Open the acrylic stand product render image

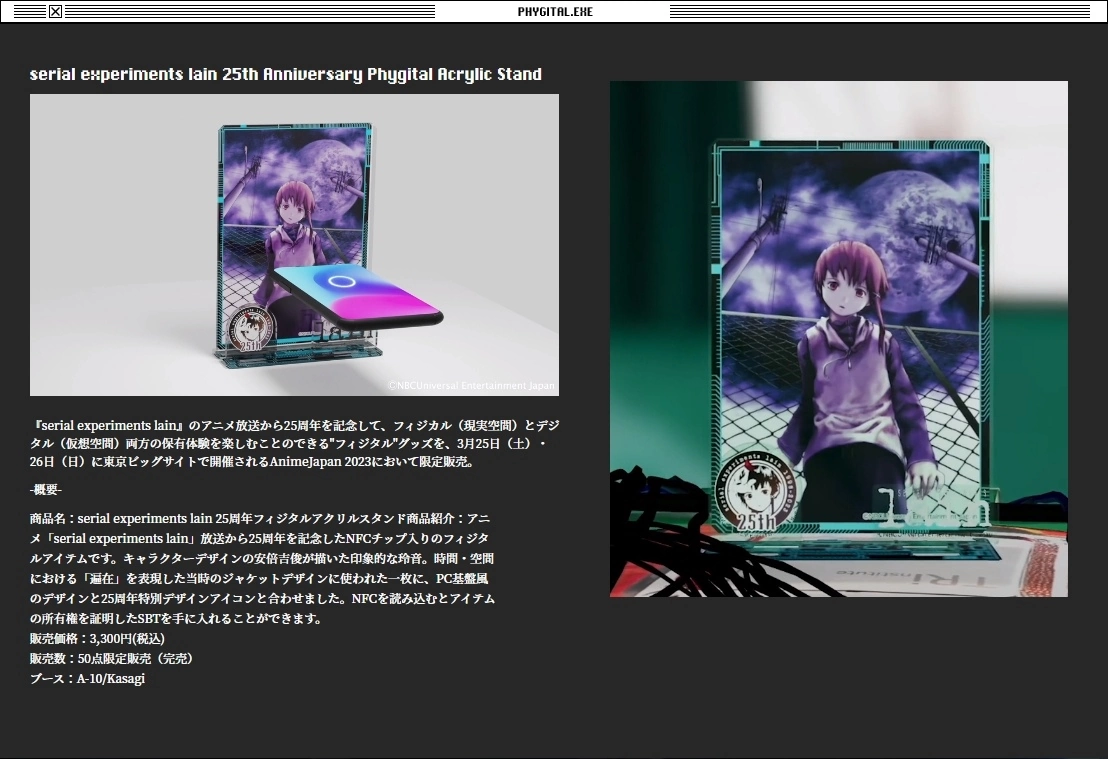click(x=294, y=245)
